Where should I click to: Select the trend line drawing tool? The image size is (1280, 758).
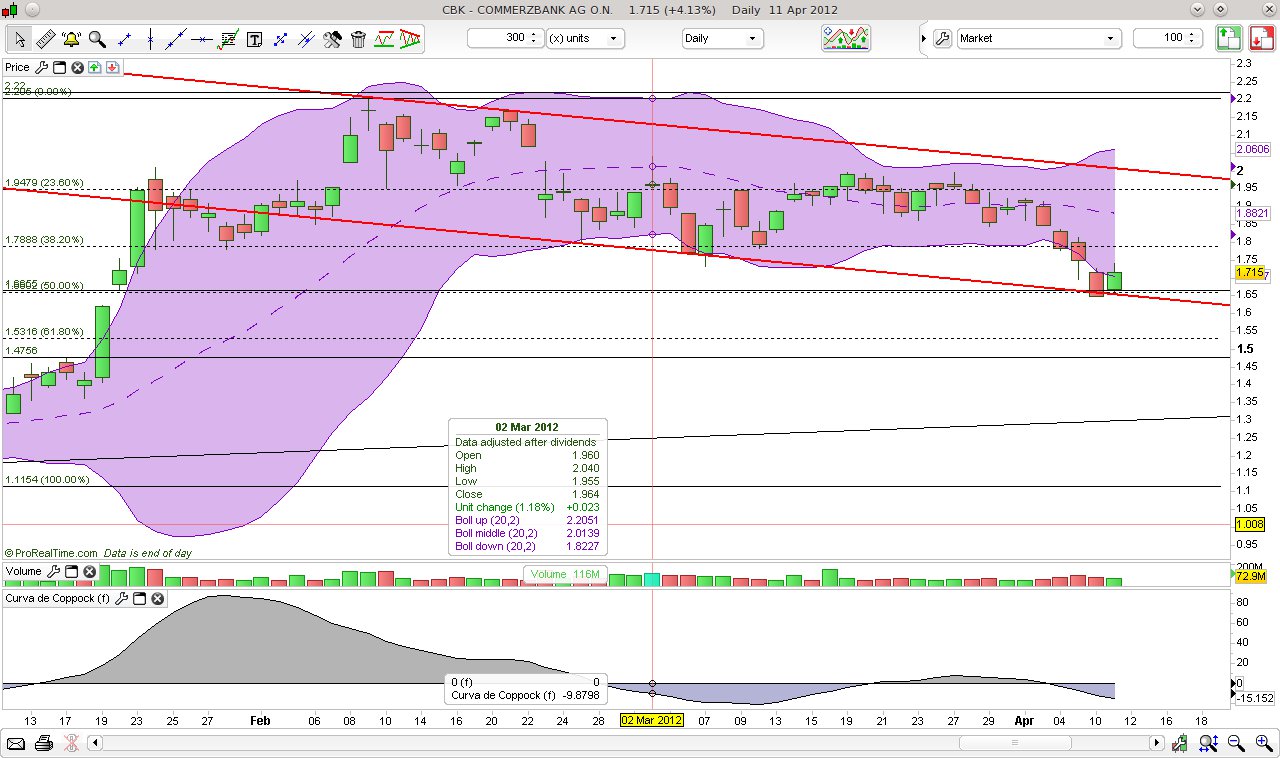pyautogui.click(x=177, y=38)
